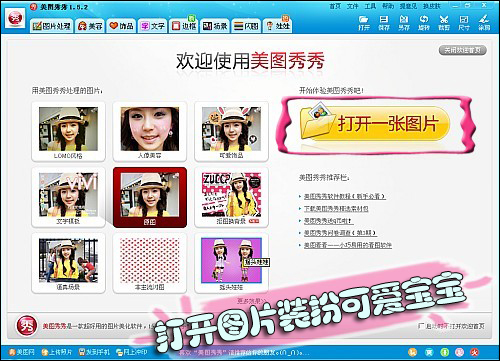The image size is (500, 361).
Task: Select the 涂鸦 (doodle) brush icon
Action: click(484, 23)
